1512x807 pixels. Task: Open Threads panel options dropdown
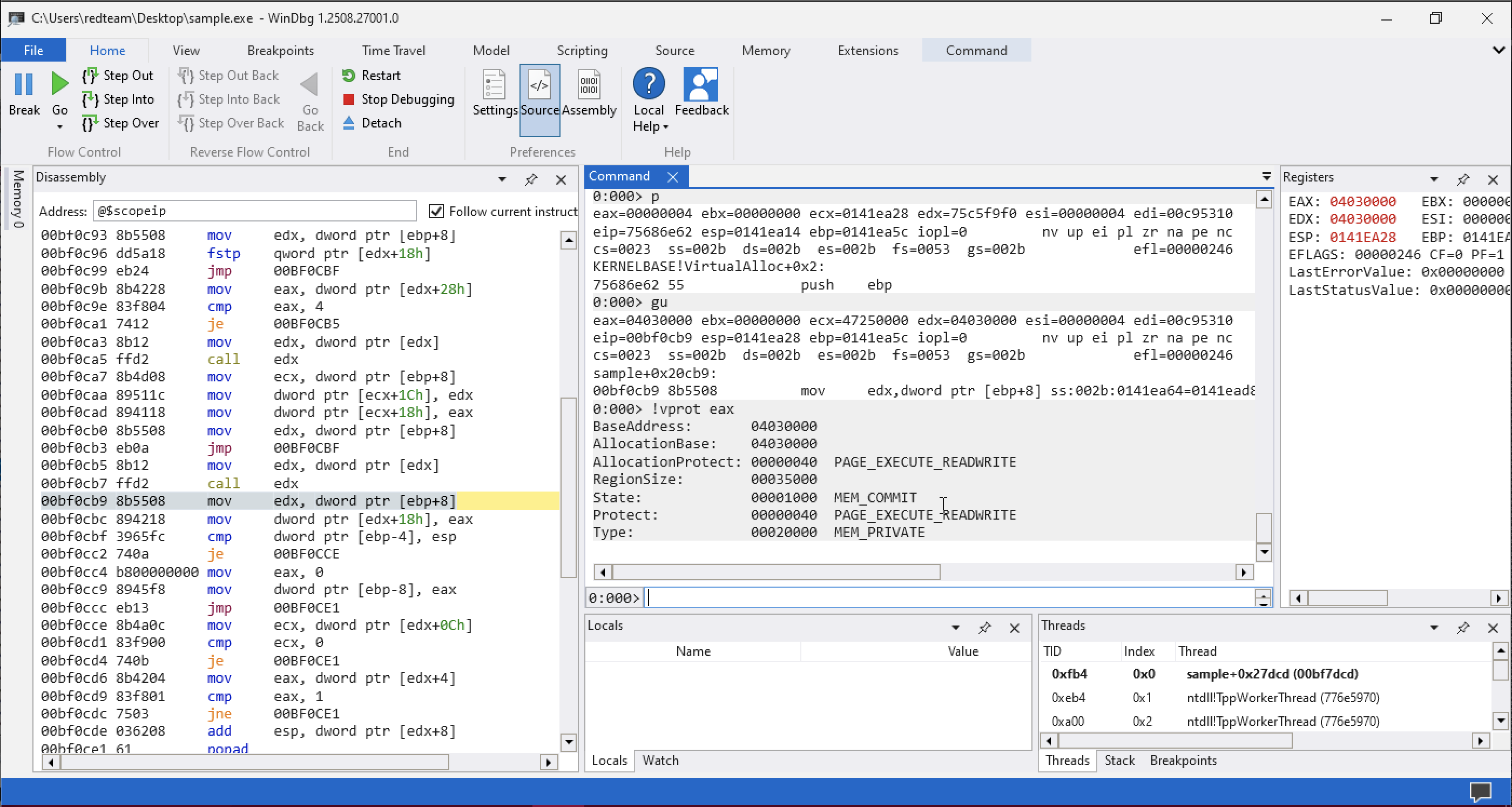[1434, 628]
